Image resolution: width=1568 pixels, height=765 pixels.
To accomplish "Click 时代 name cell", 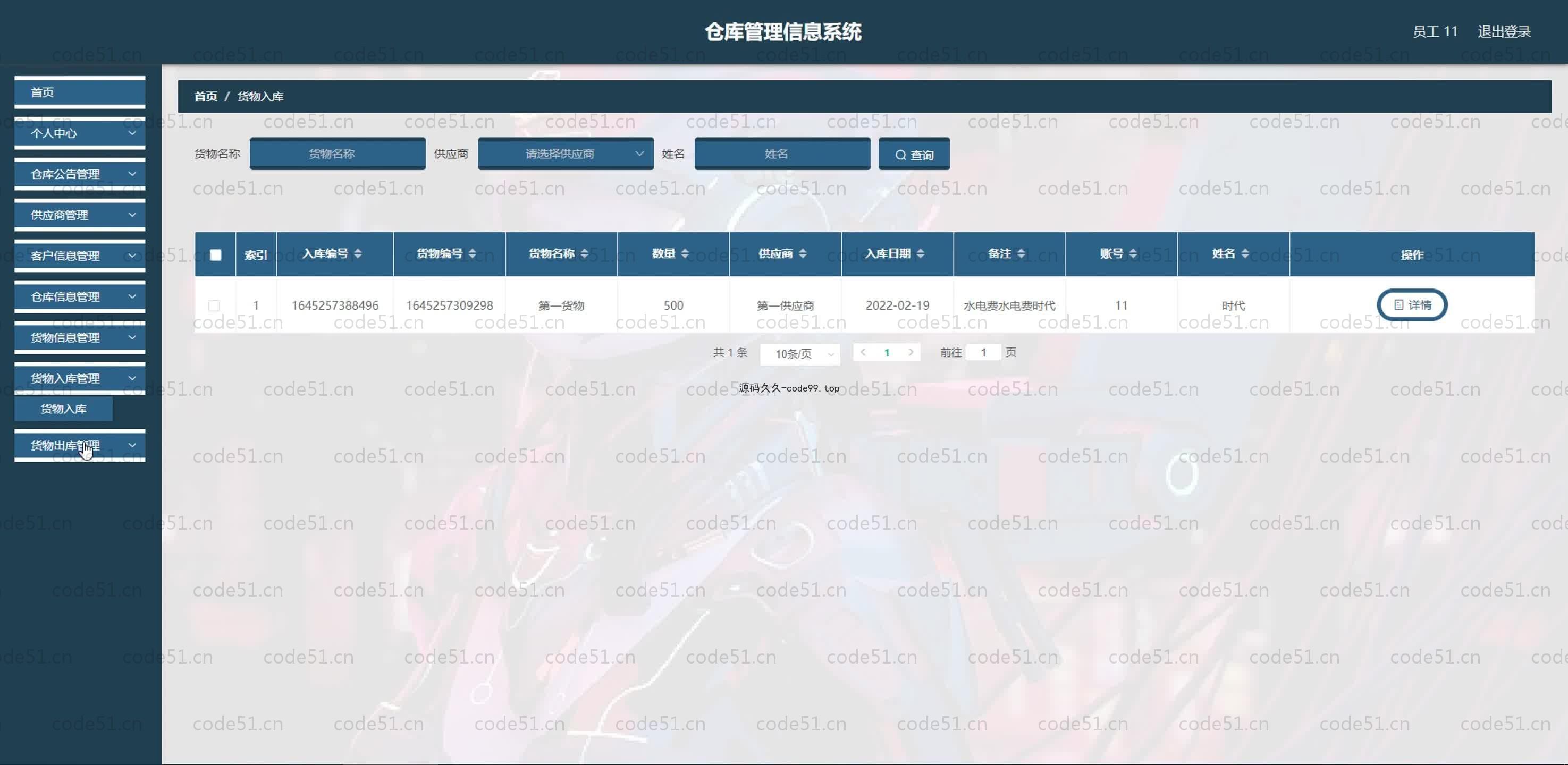I will [1233, 305].
